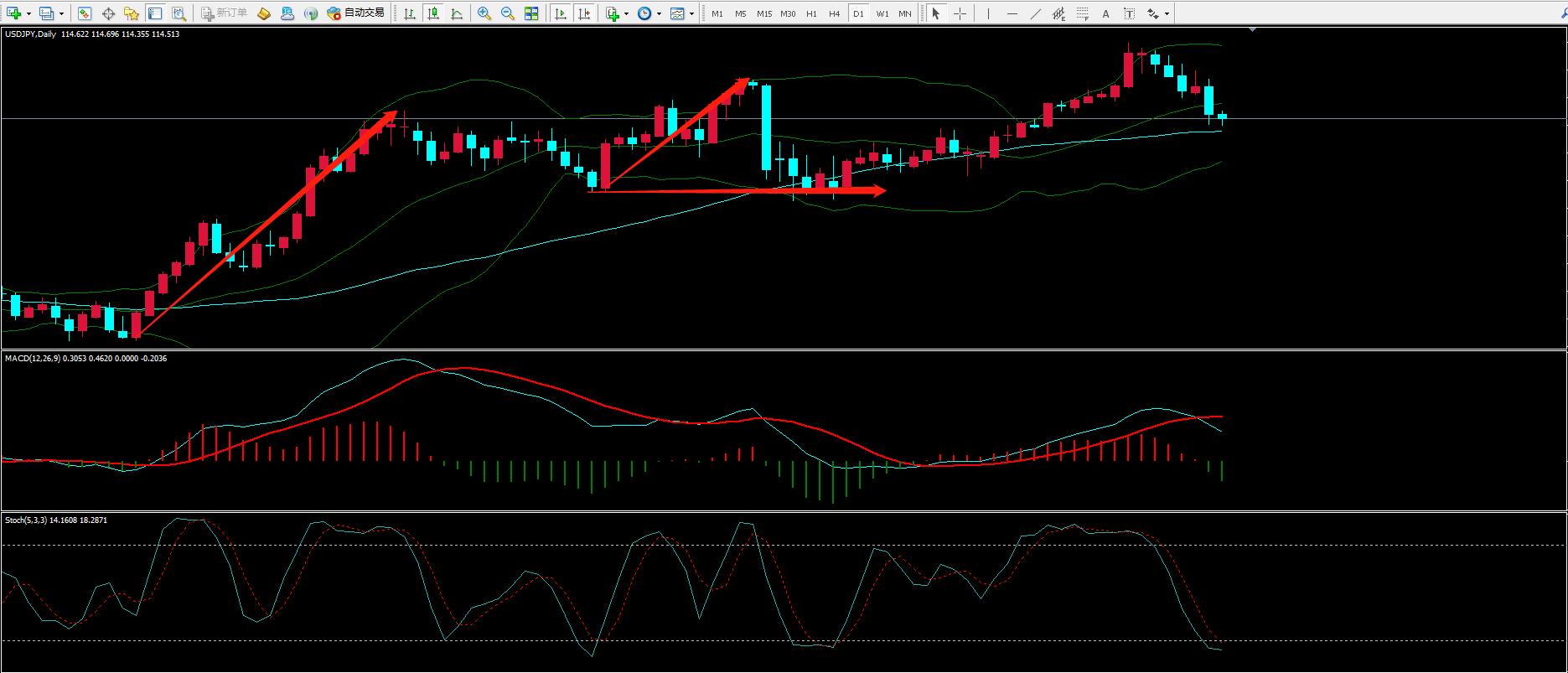Select the Fibonacci retracement tool
The image size is (1568, 673).
click(x=1082, y=13)
